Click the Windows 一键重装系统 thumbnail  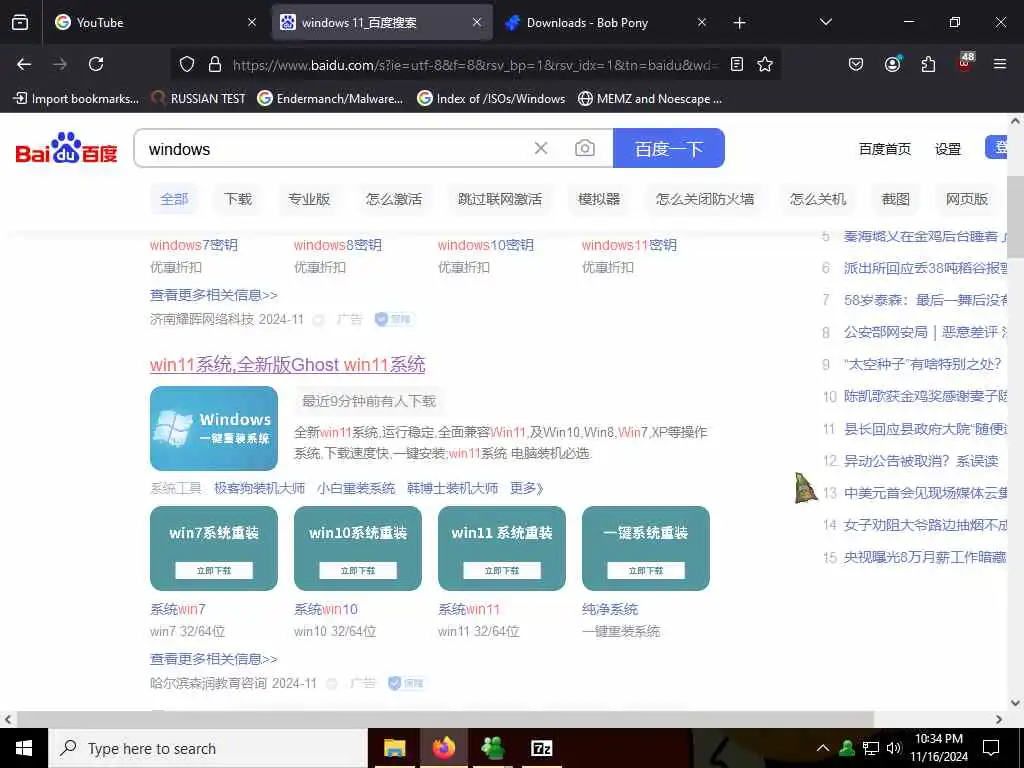click(x=214, y=428)
